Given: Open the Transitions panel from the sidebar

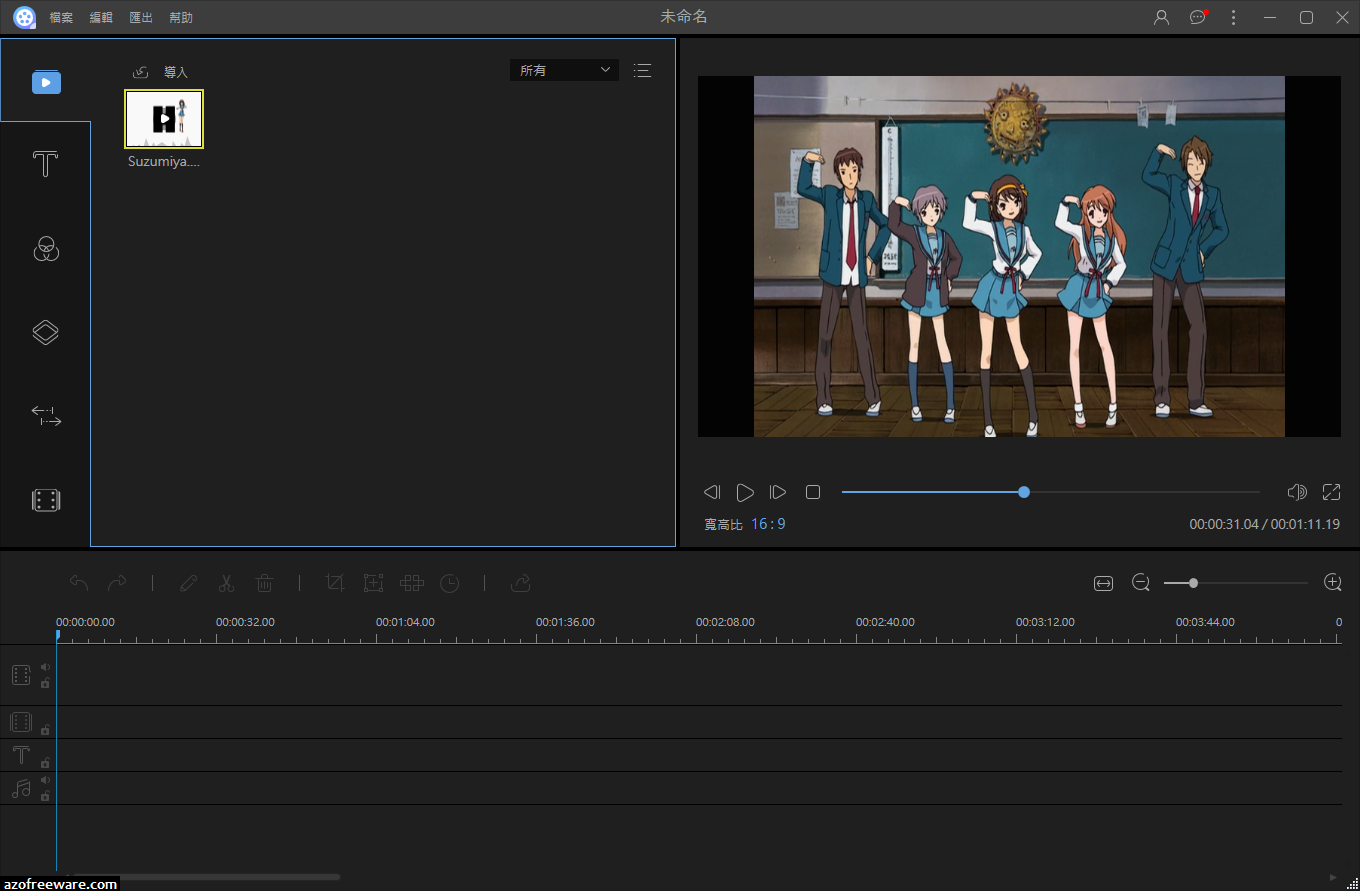Looking at the screenshot, I should pos(45,415).
